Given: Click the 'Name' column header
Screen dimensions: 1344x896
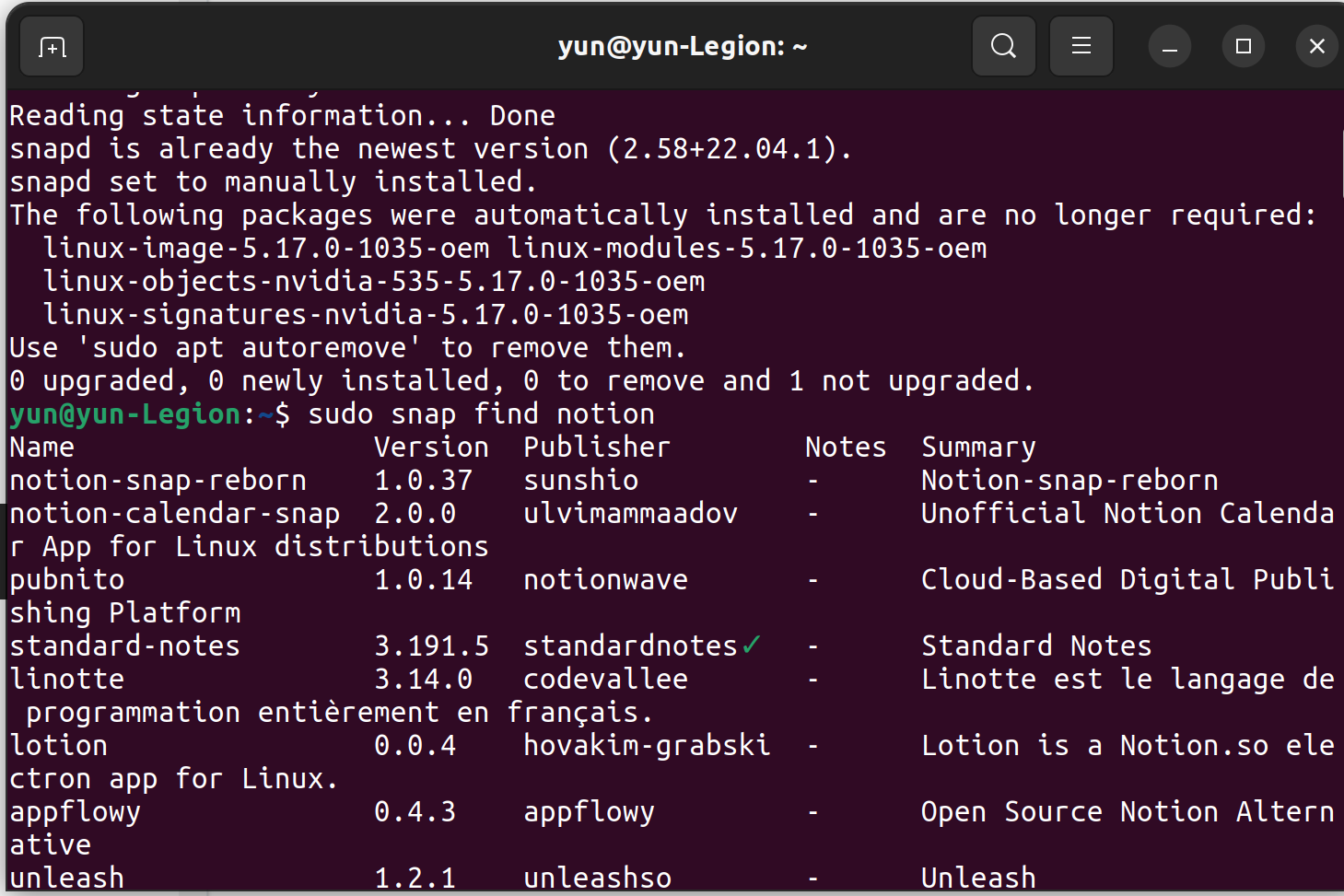Looking at the screenshot, I should click(42, 448).
